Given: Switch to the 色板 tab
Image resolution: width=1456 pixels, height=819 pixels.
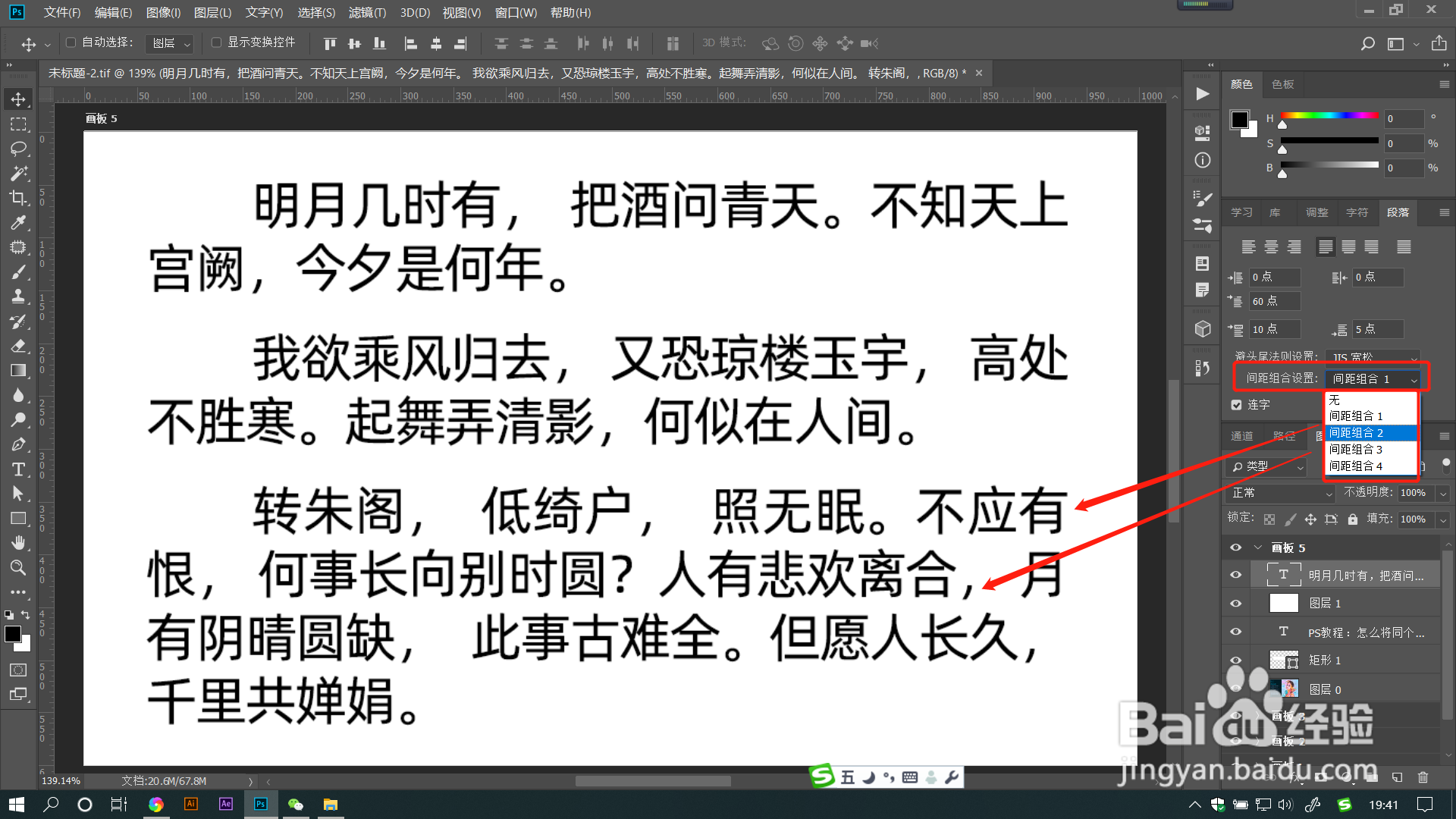Looking at the screenshot, I should pos(1283,84).
